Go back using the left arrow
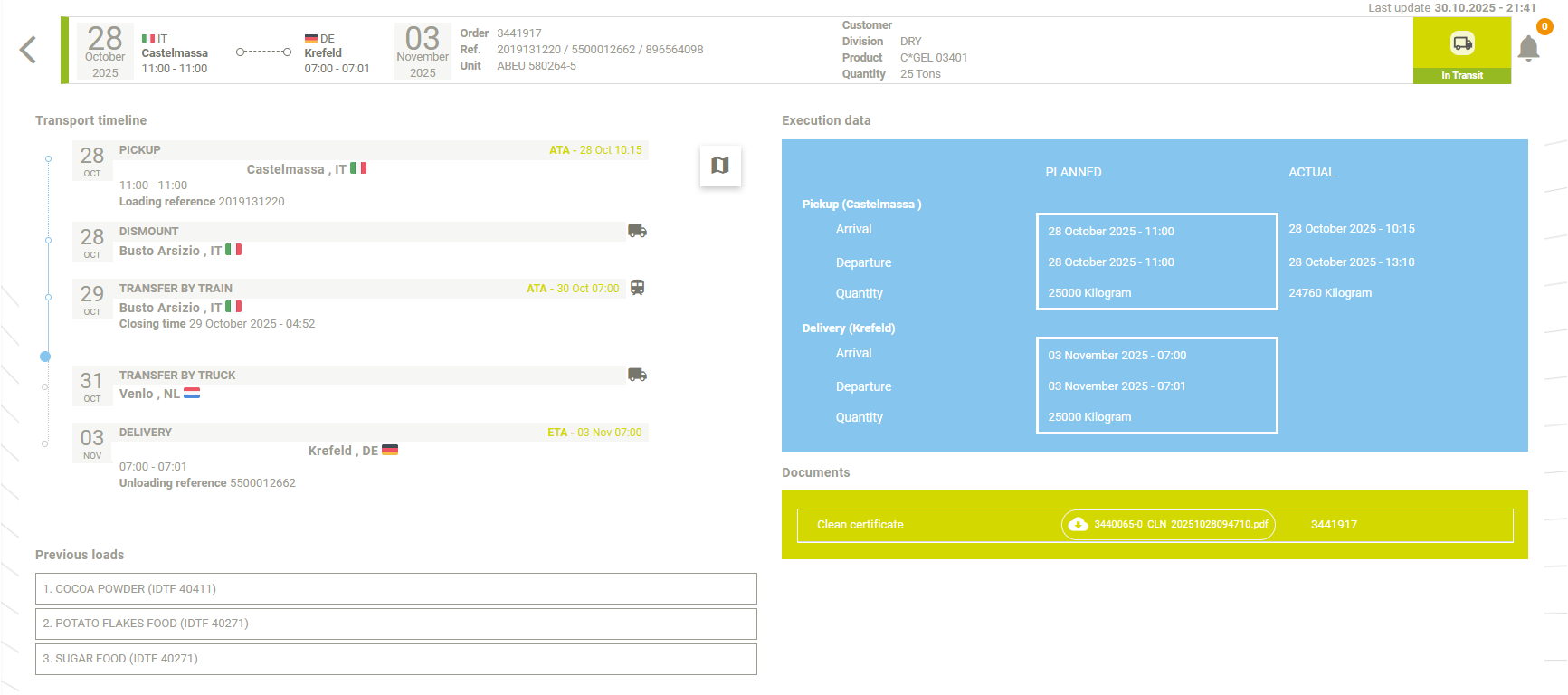Viewport: 1568px width, 695px height. 28,50
